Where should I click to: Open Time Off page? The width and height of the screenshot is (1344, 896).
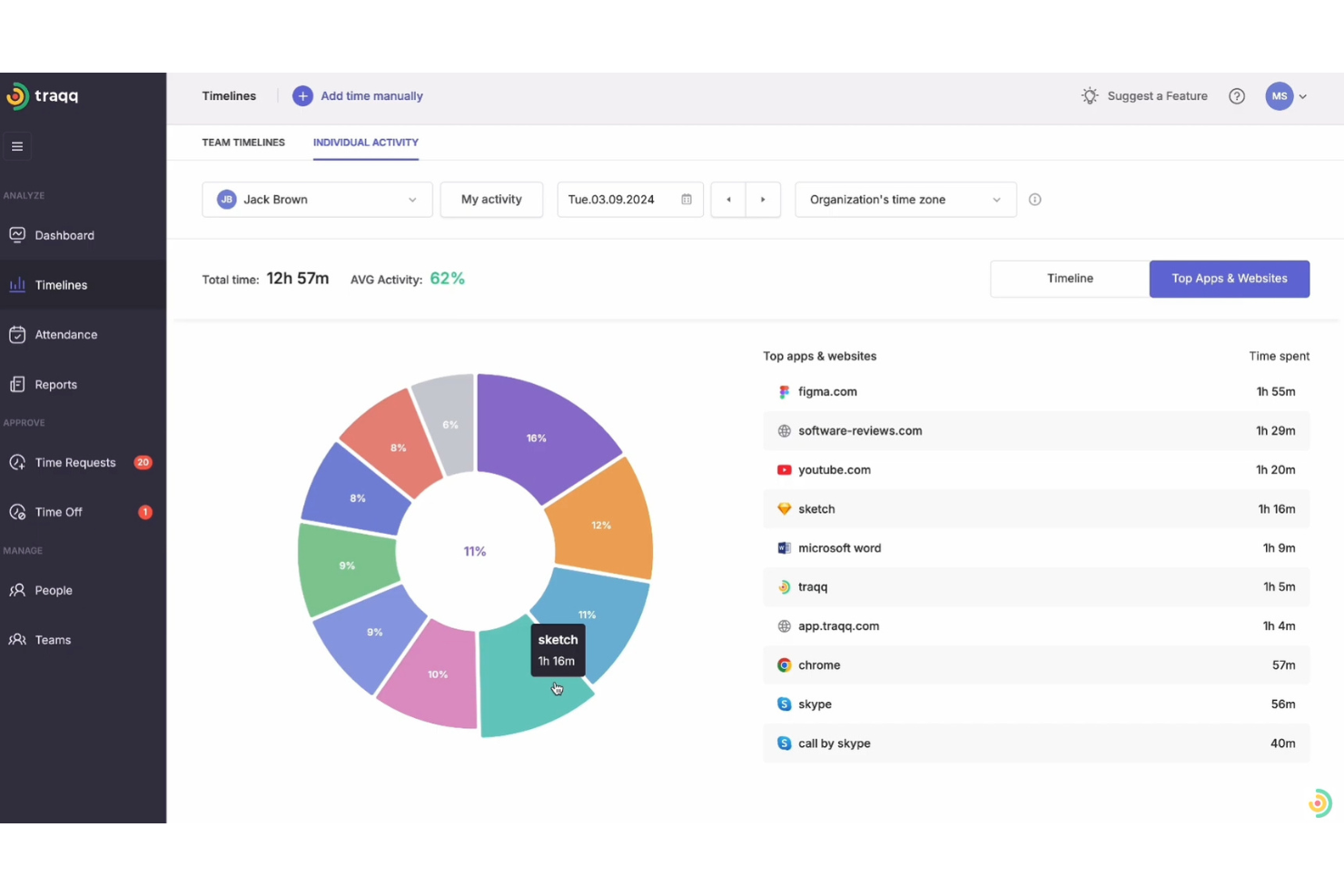point(58,512)
